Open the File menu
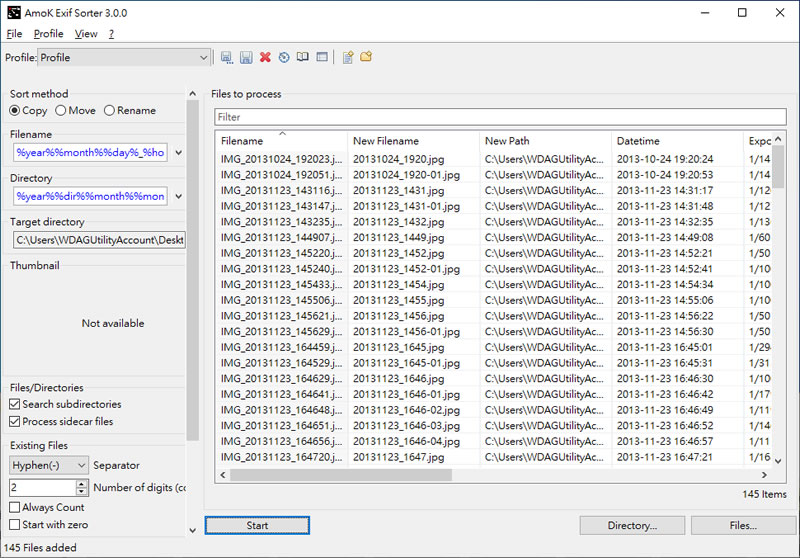 point(14,34)
